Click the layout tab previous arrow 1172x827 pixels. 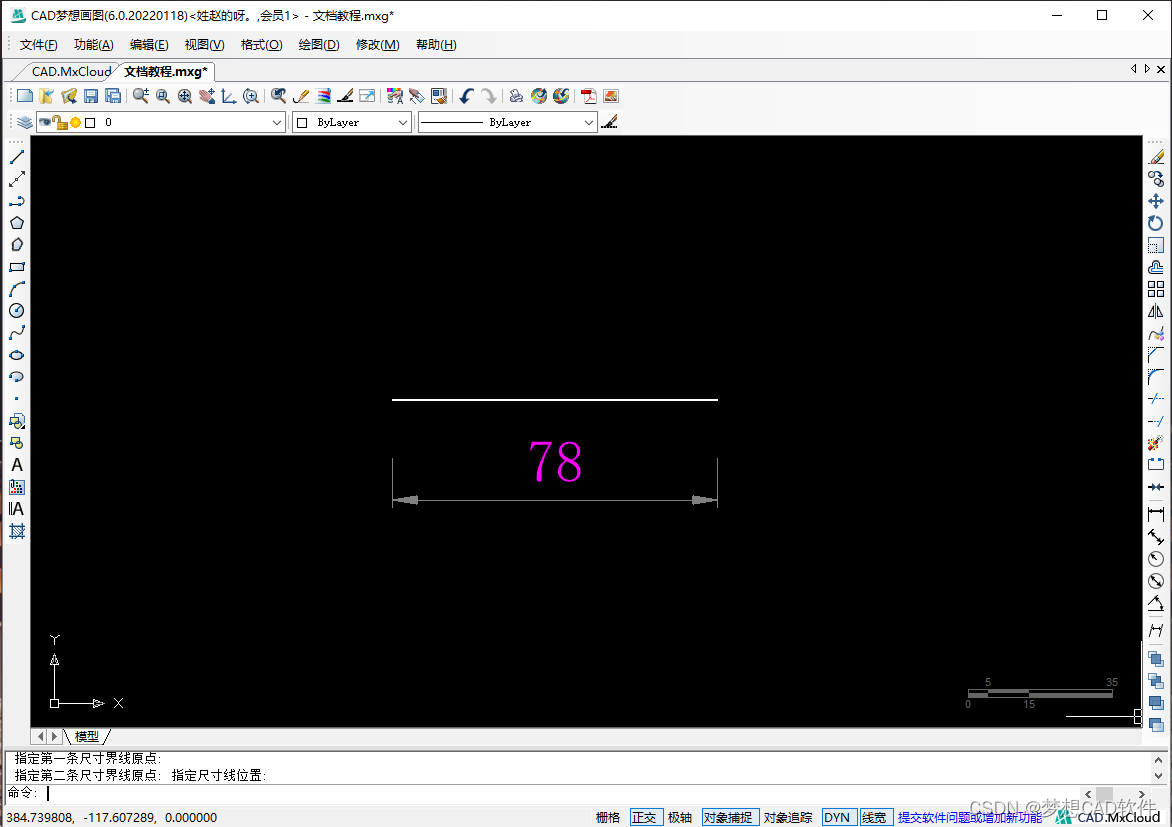coord(40,737)
